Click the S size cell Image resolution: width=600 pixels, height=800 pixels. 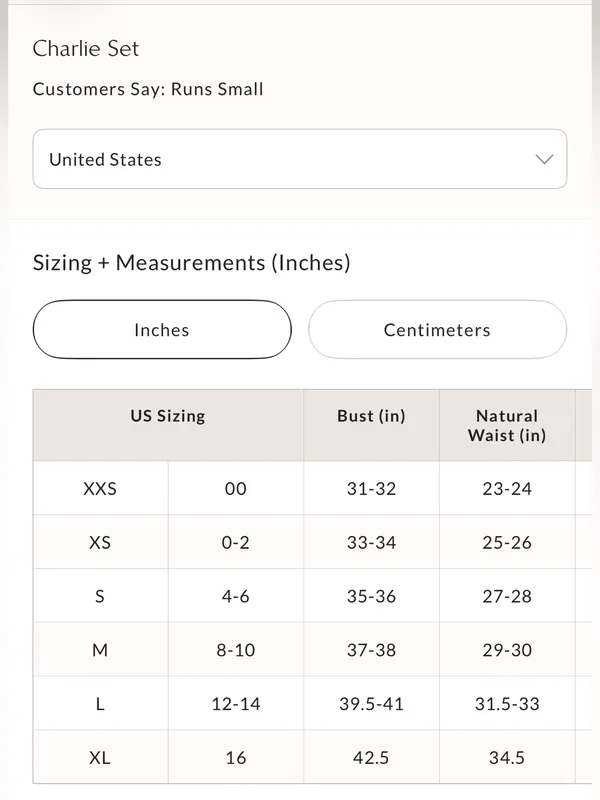coord(101,596)
